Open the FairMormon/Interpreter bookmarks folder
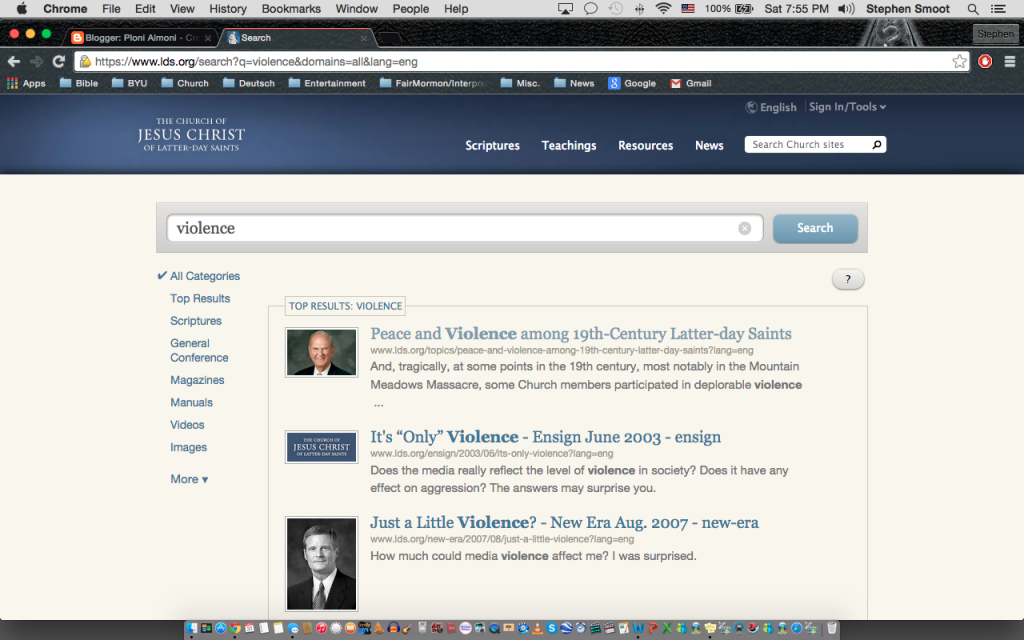1024x640 pixels. 434,83
